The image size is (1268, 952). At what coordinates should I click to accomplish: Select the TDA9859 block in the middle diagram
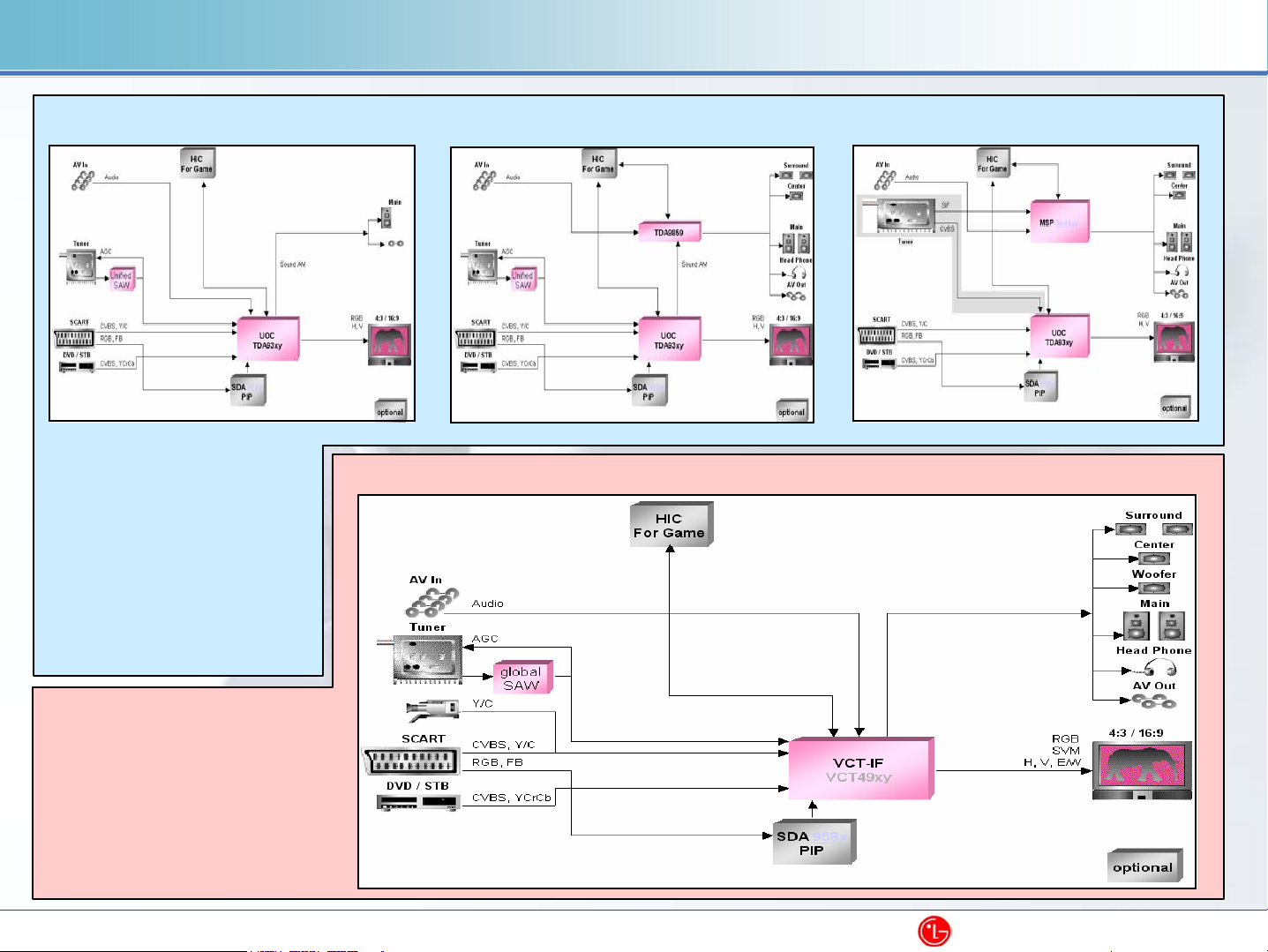[669, 232]
